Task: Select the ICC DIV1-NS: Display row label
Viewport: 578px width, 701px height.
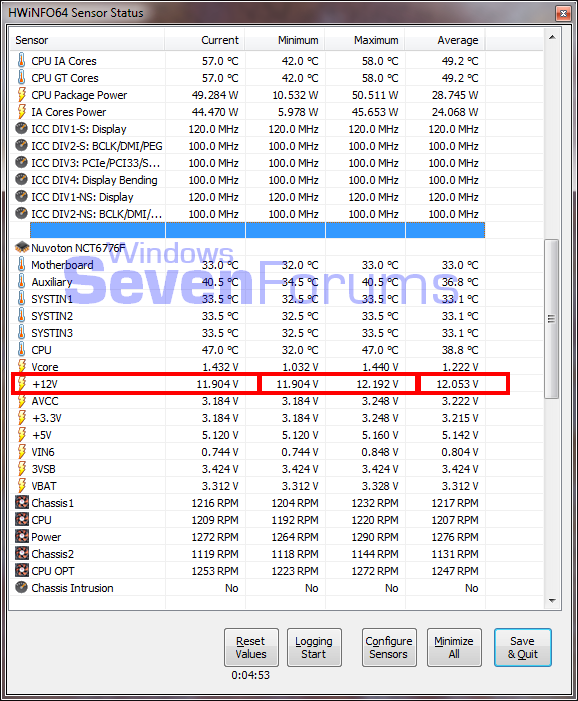Action: pos(82,197)
